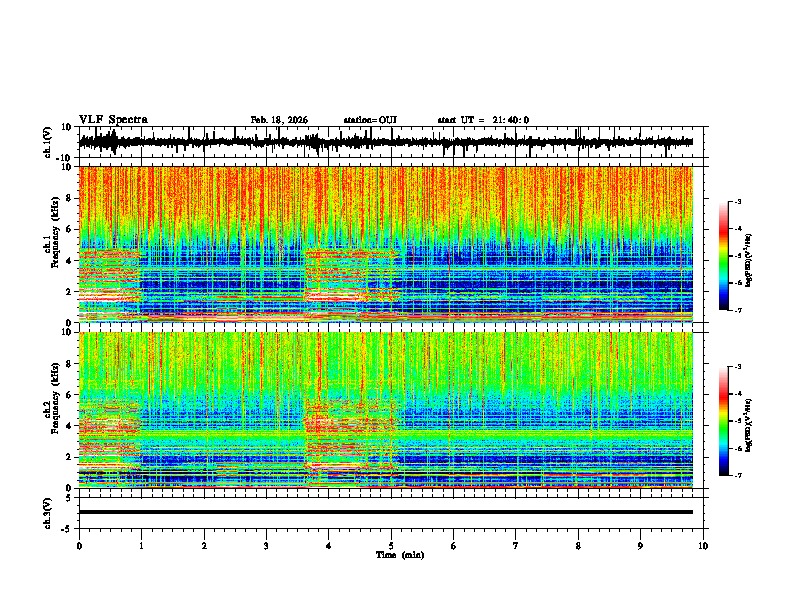792x612 pixels.
Task: Click the ch.1 "Frequency (kHz)" axis label
Action: (55, 232)
